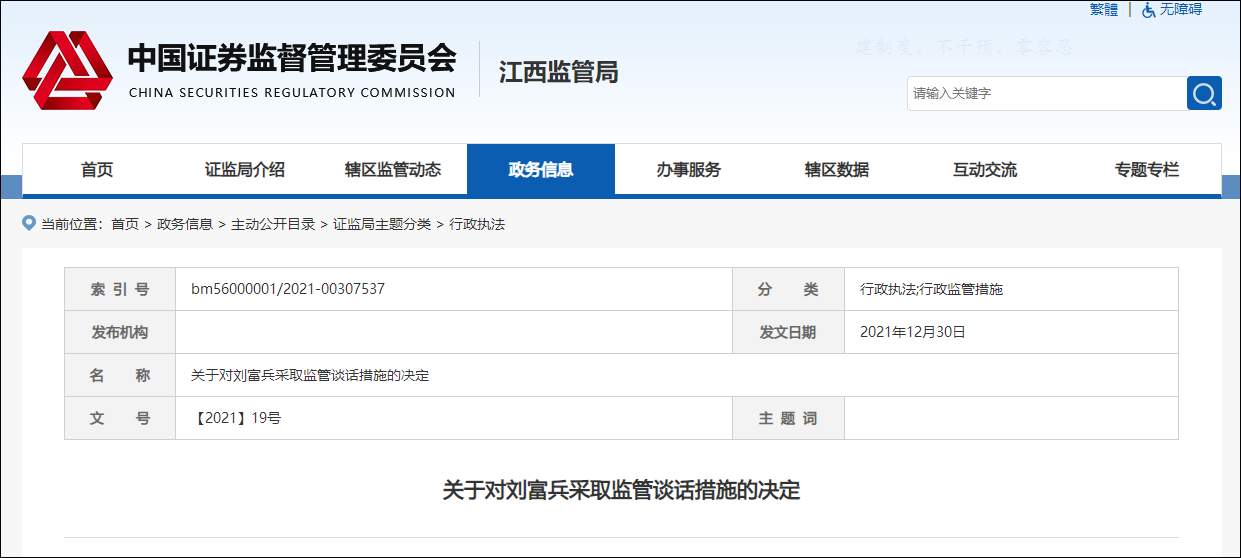Select the 政务信息 tab

click(x=541, y=170)
